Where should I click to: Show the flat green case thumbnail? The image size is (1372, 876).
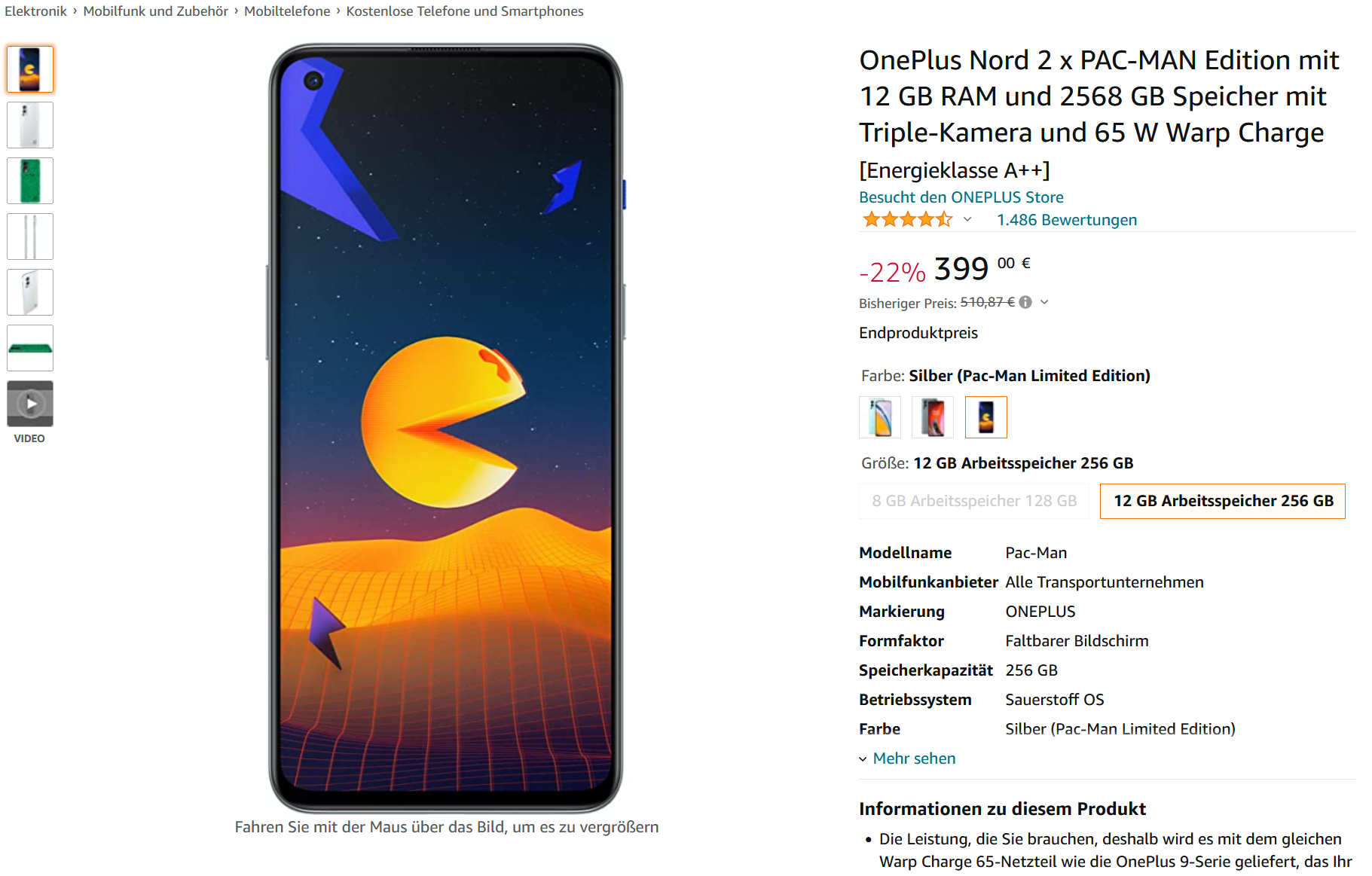click(x=30, y=348)
